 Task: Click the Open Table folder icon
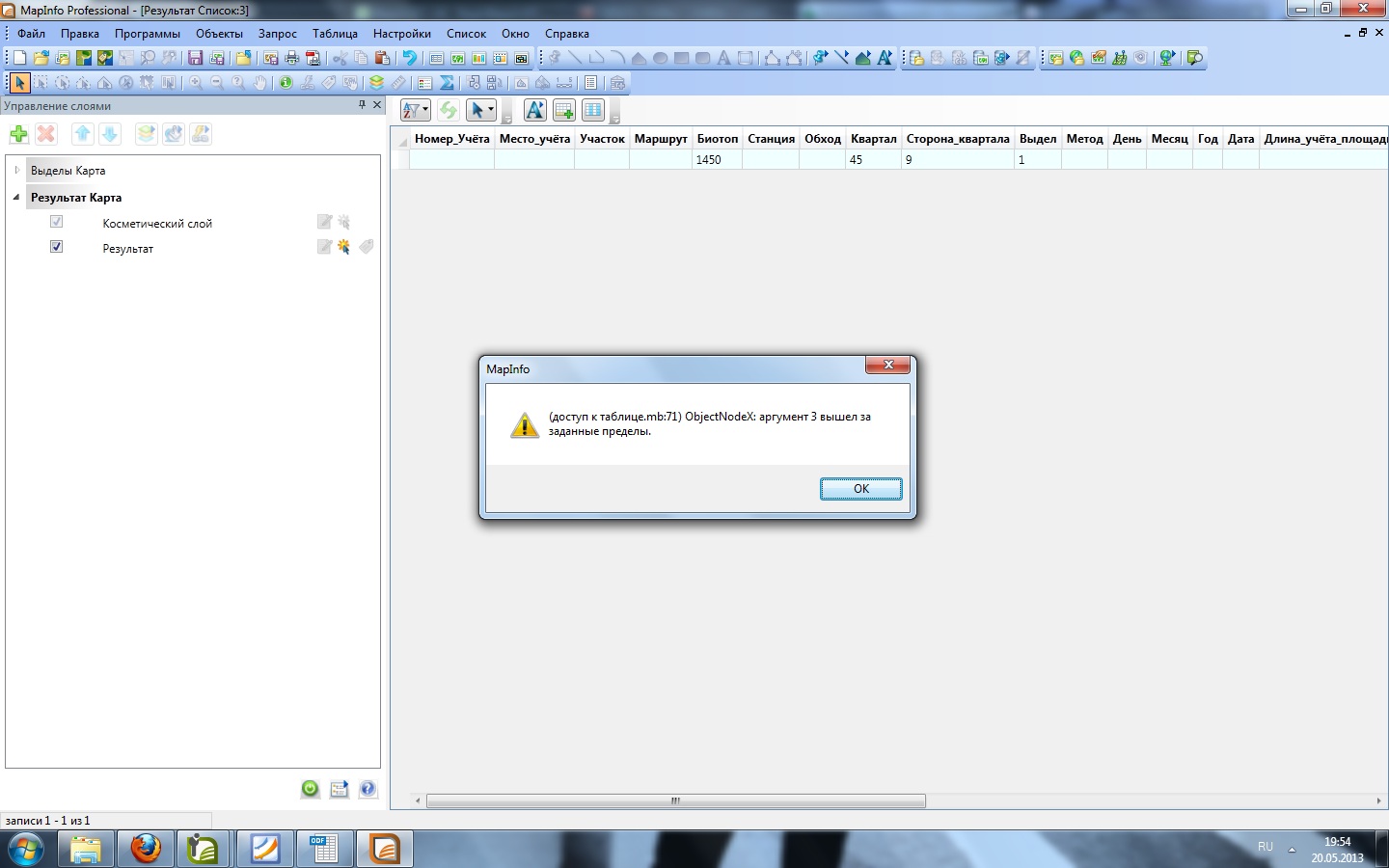pos(41,58)
